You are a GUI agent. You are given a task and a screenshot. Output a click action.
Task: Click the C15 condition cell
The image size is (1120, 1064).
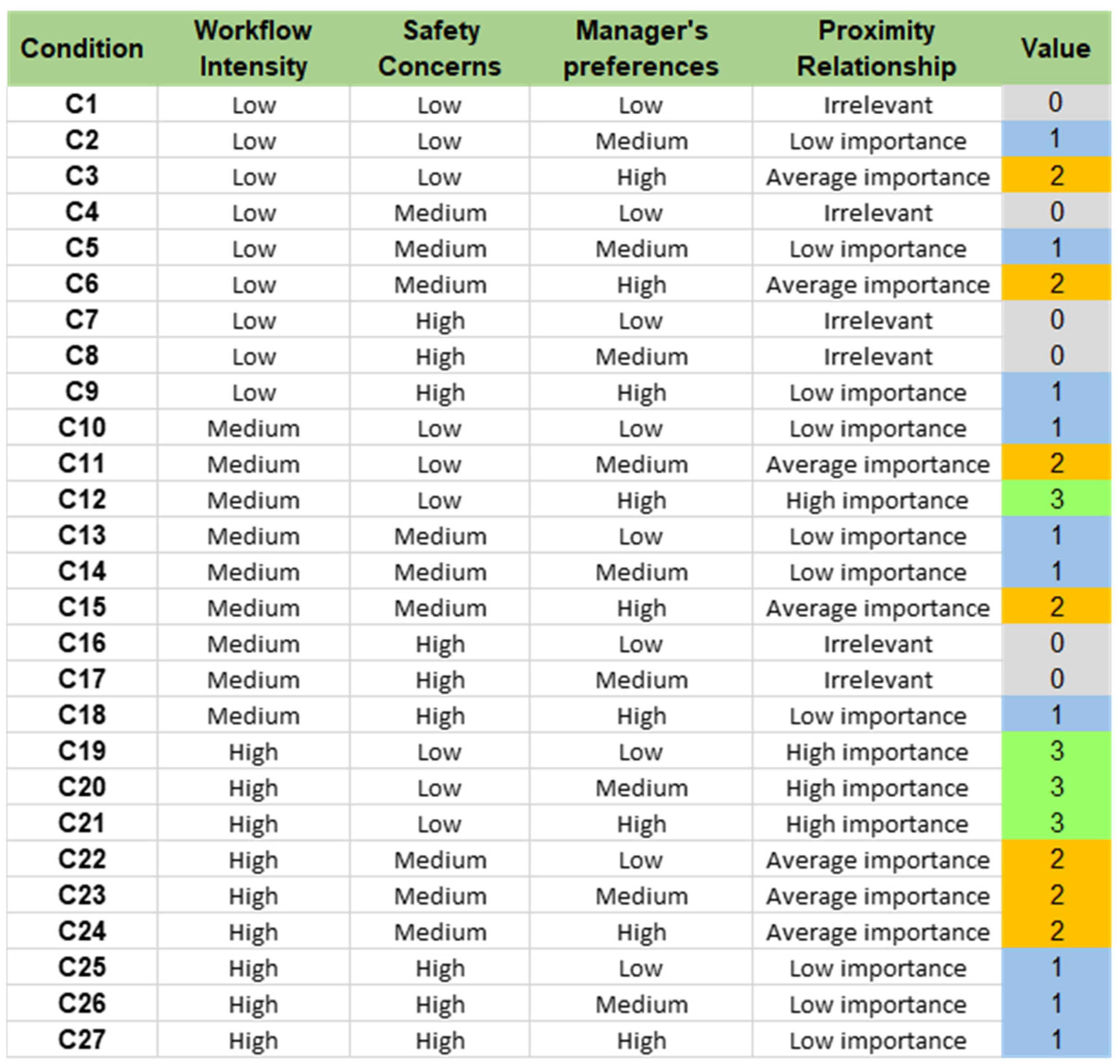pos(82,607)
